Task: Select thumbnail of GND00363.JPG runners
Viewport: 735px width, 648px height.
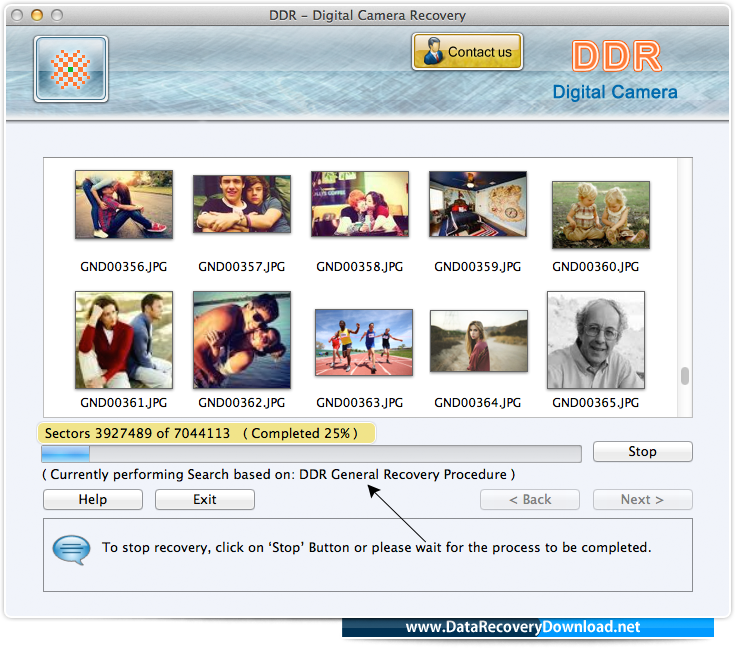Action: (x=364, y=342)
